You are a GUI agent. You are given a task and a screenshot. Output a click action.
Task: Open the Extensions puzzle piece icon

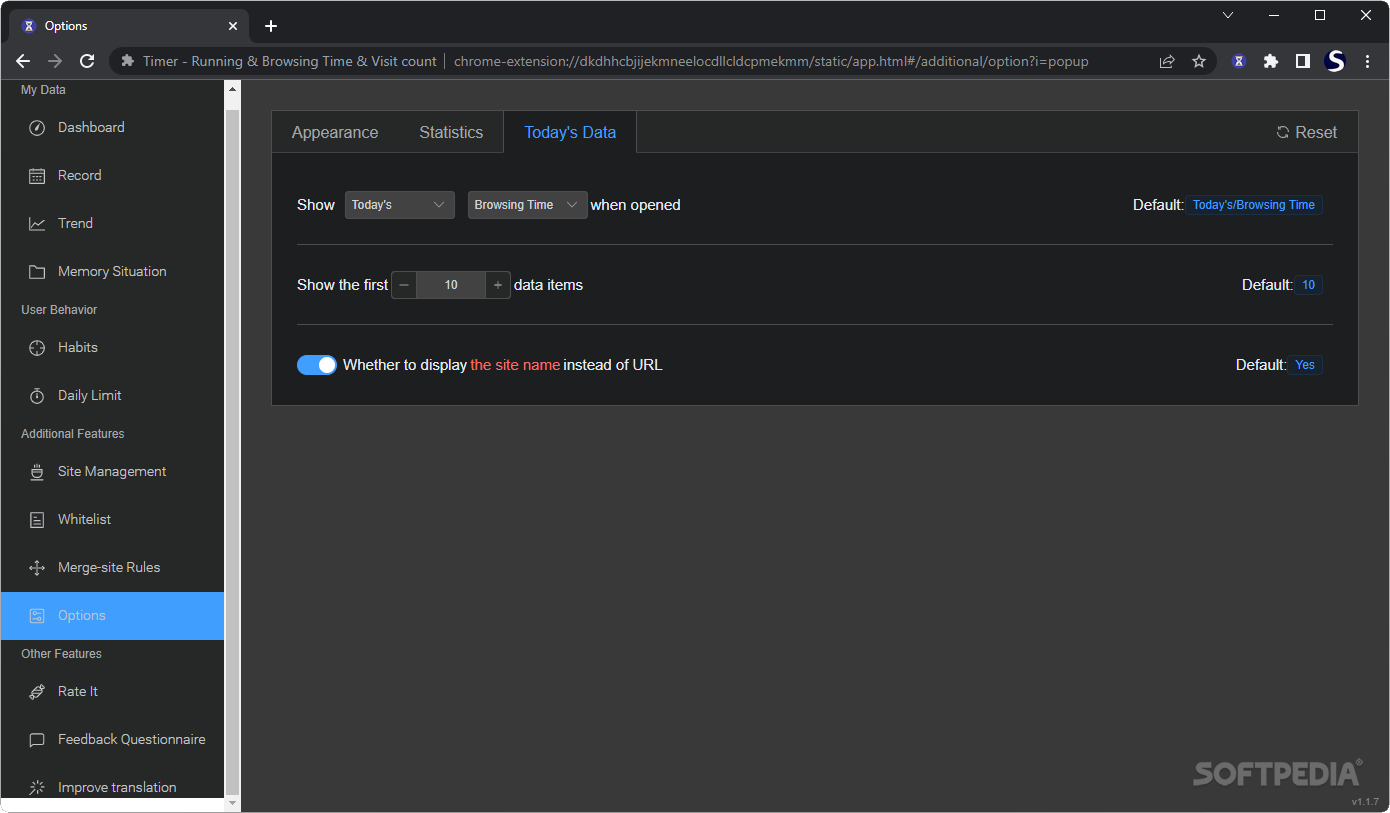1271,61
